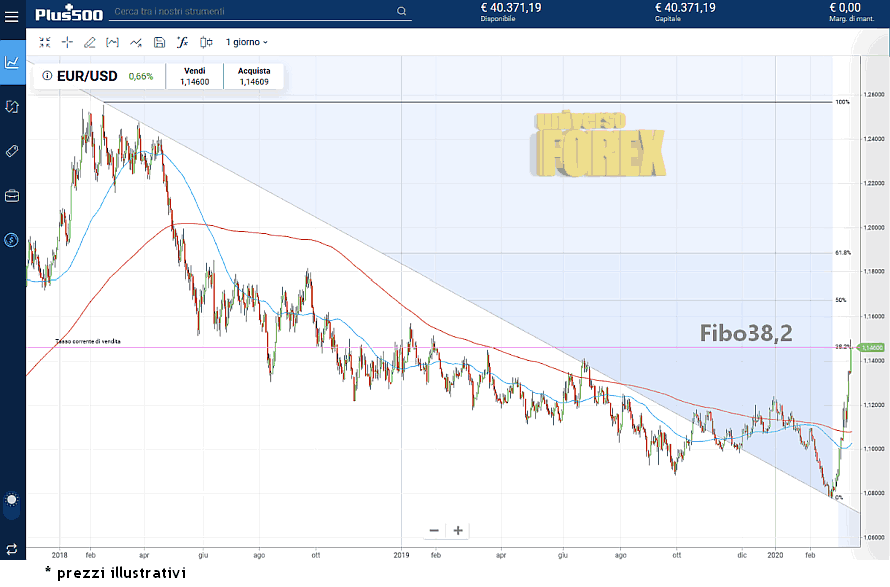Open the line trend comparison tool

(136, 42)
